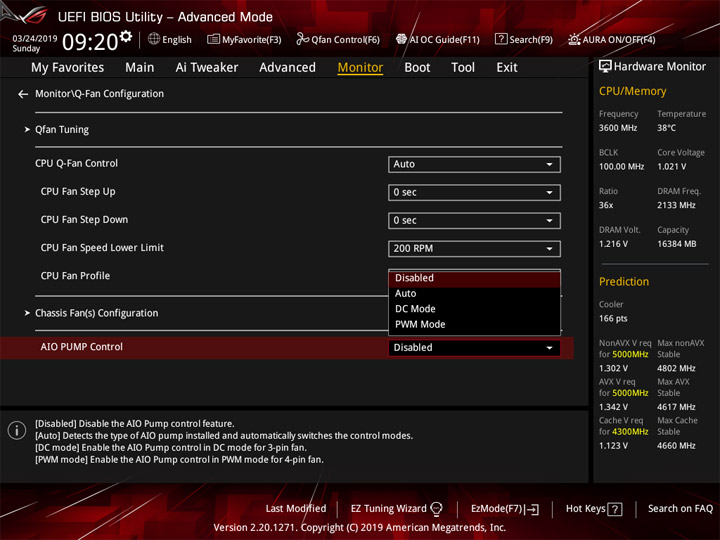Select Disabled in the dropdown list

[474, 278]
